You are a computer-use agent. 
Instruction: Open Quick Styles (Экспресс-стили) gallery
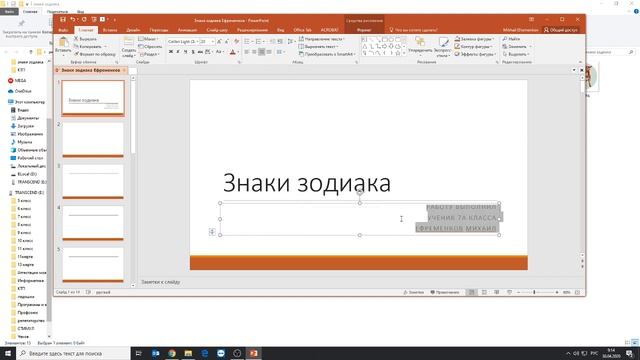443,46
